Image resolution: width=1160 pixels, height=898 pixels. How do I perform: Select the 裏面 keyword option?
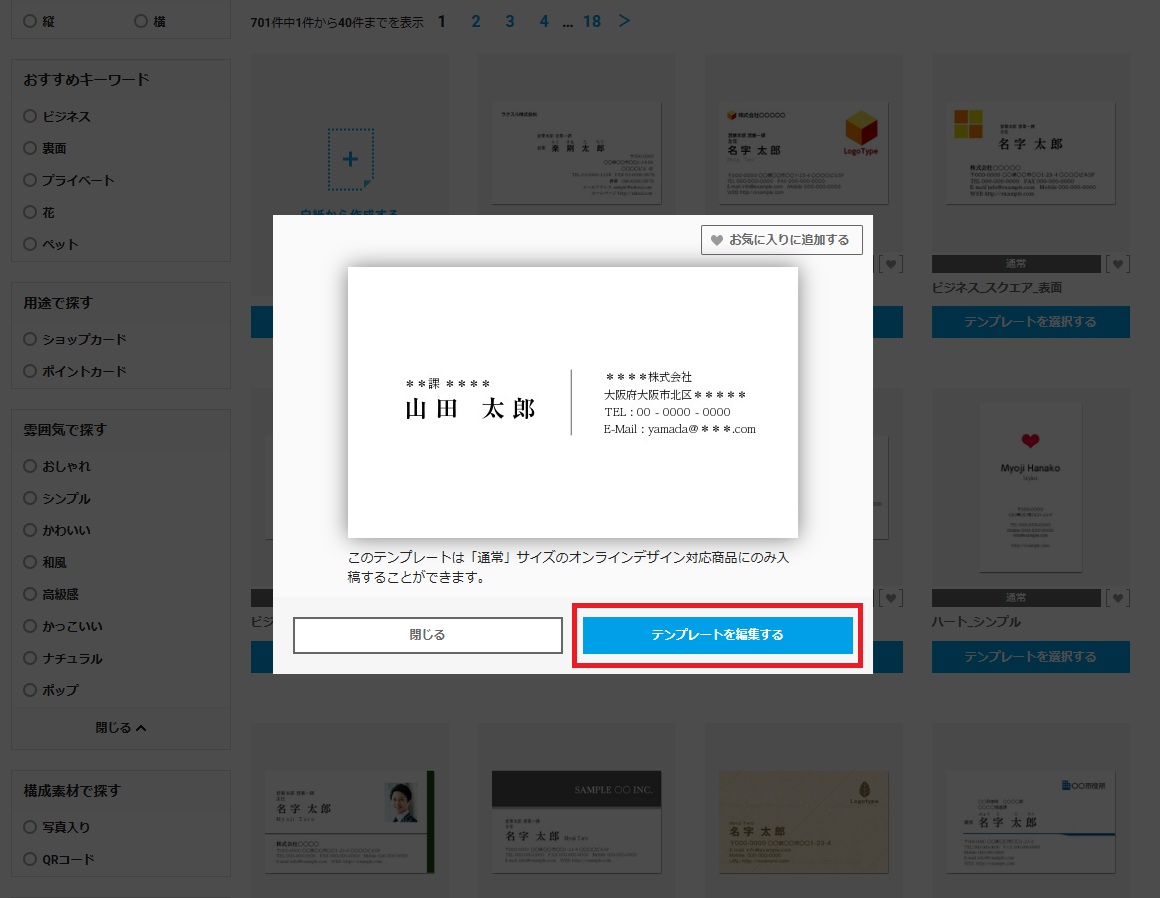coord(30,148)
